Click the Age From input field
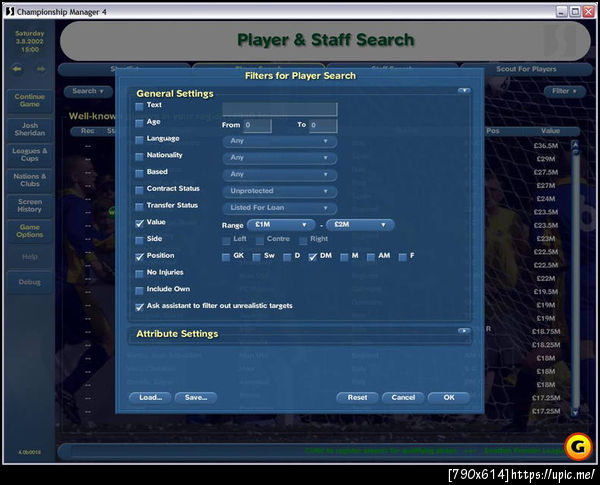Screen dimensions: 600x485 (258, 125)
